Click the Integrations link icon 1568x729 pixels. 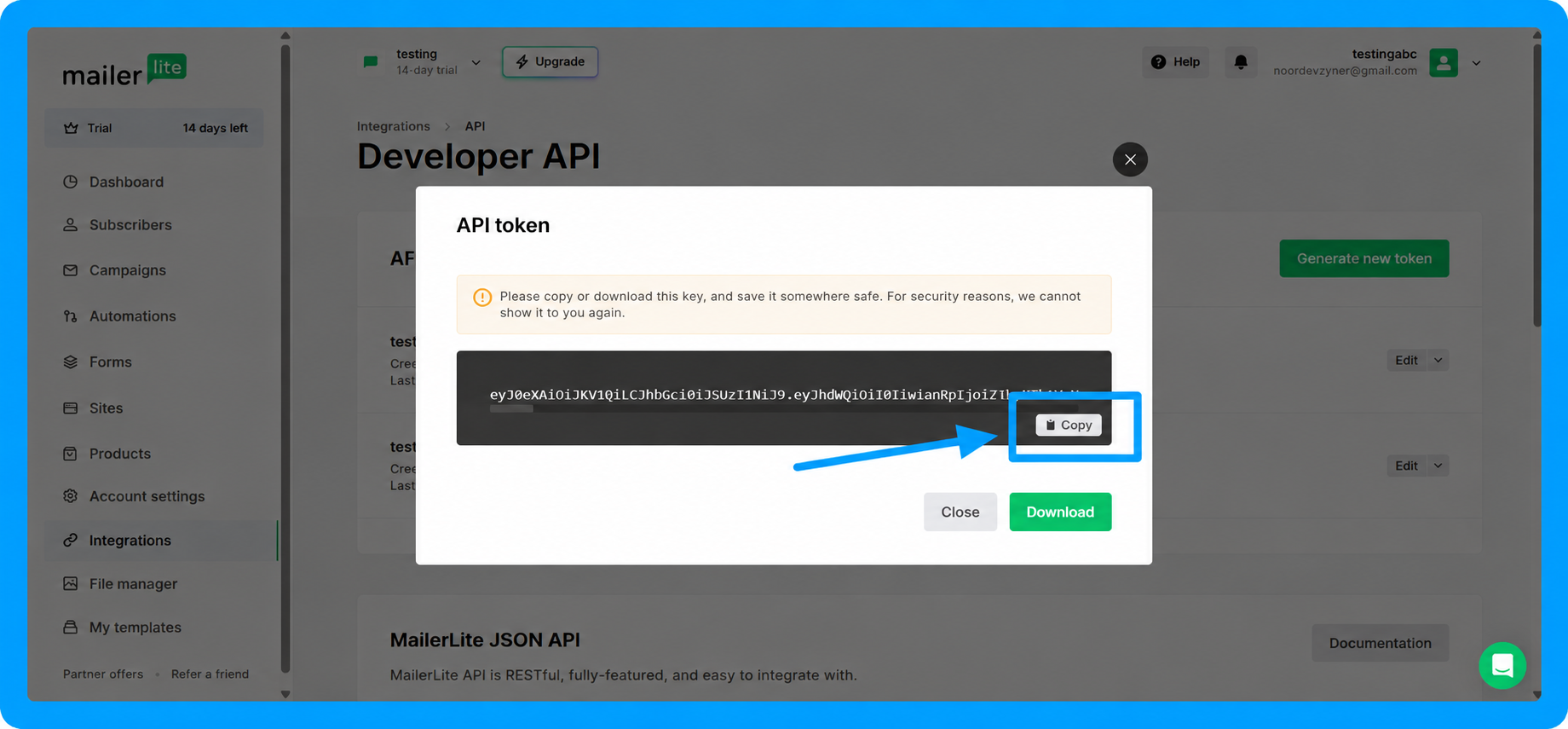[x=70, y=541]
